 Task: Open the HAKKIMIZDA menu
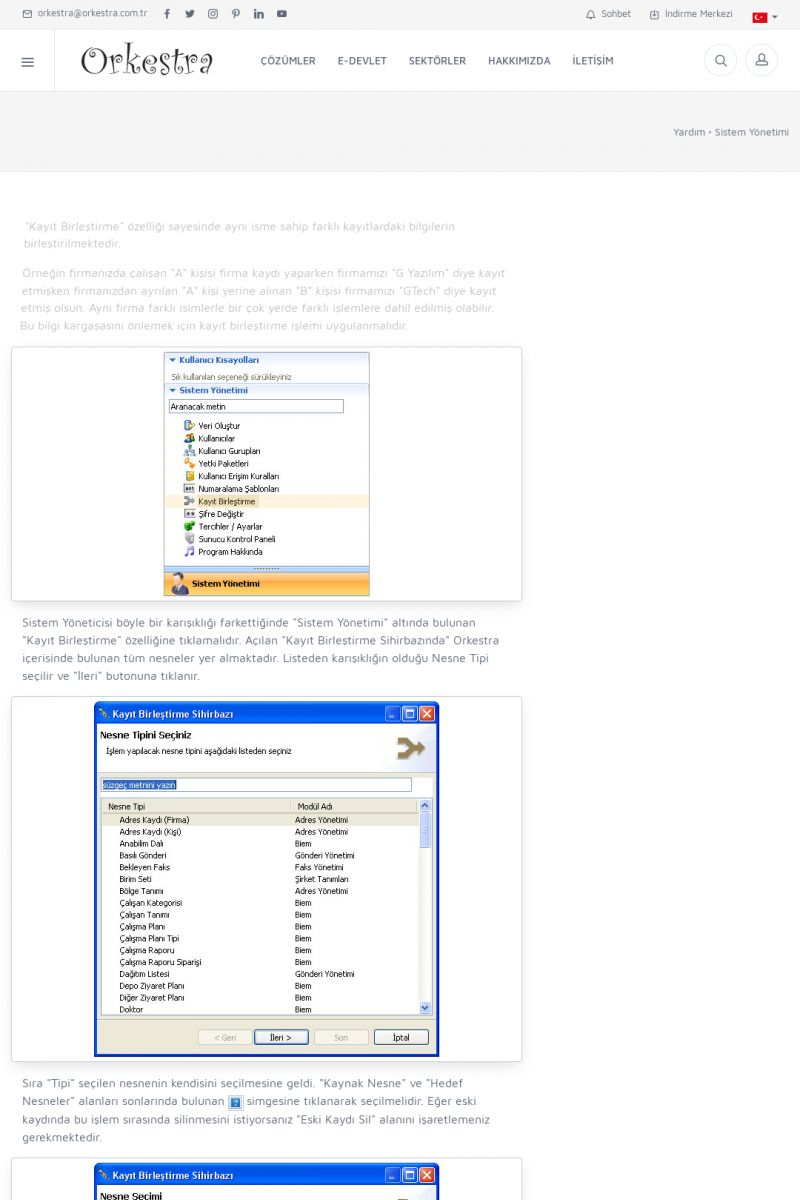(519, 61)
